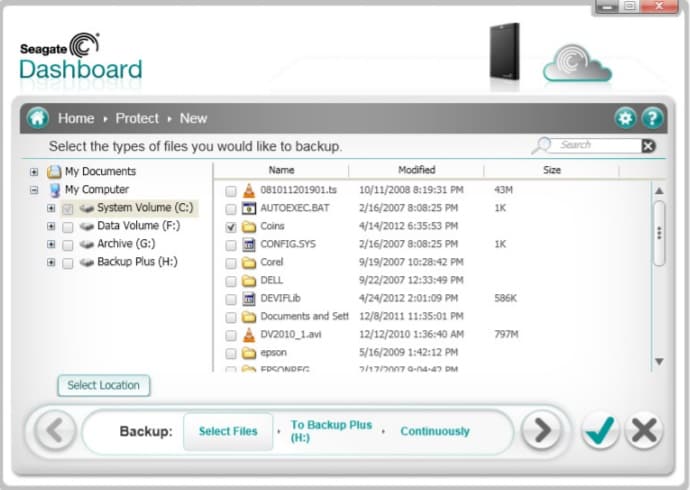Click the file list scrollbar thumb
The image size is (690, 490).
[659, 234]
